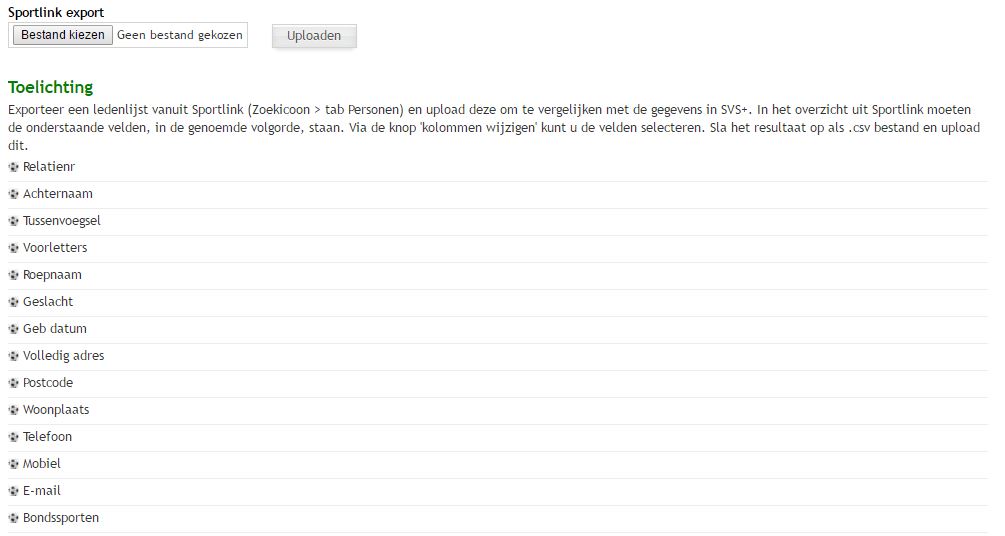Click the ball bullet before Voorletters

point(14,248)
